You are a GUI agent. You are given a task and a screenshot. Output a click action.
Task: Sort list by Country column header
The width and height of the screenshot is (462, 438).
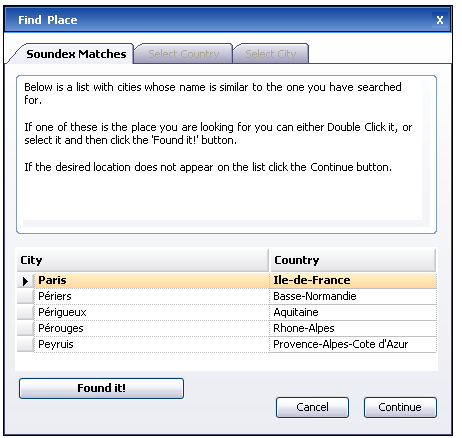(x=352, y=260)
